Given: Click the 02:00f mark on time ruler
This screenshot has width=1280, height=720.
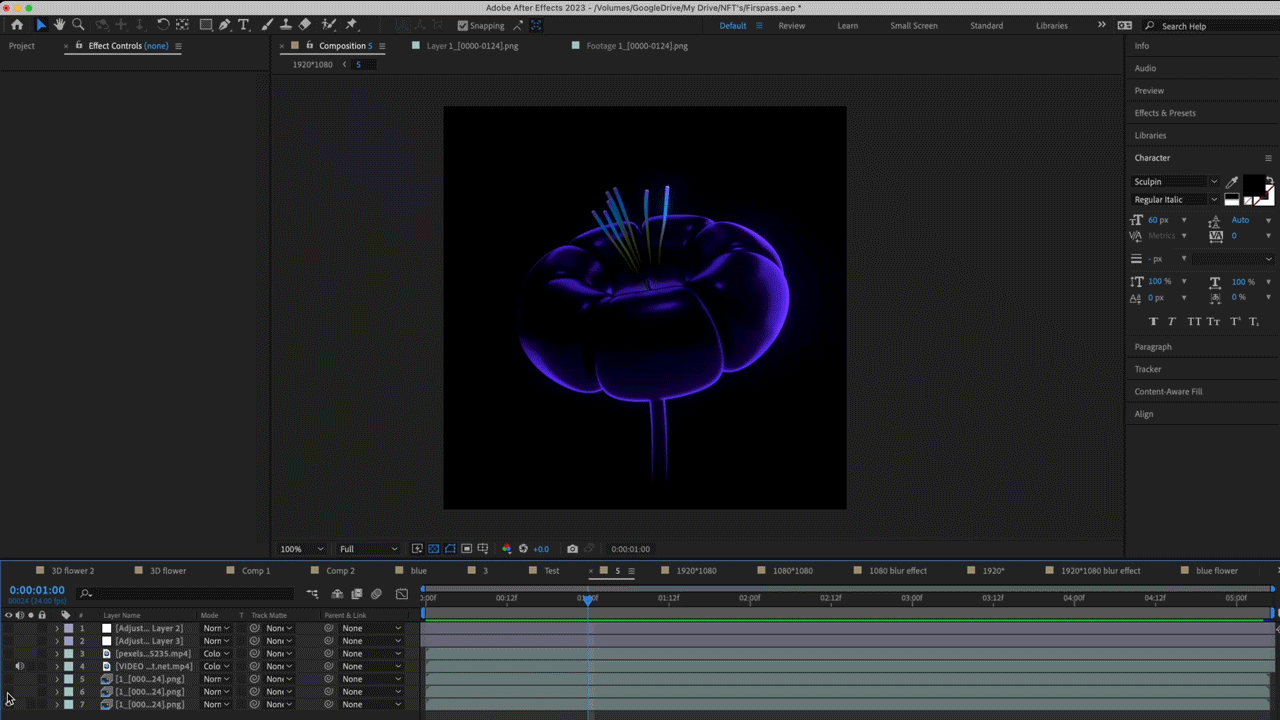Looking at the screenshot, I should [x=749, y=598].
